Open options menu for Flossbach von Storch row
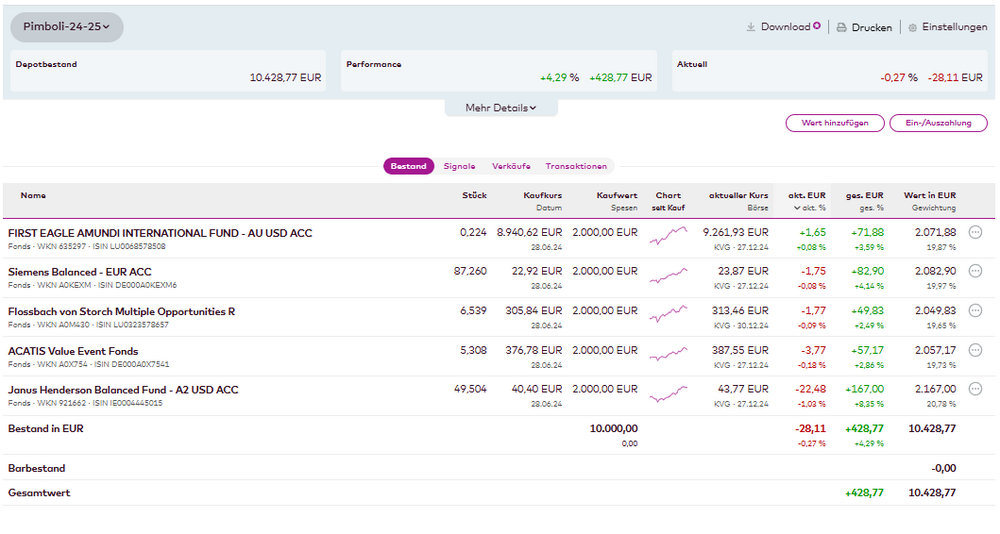 976,311
